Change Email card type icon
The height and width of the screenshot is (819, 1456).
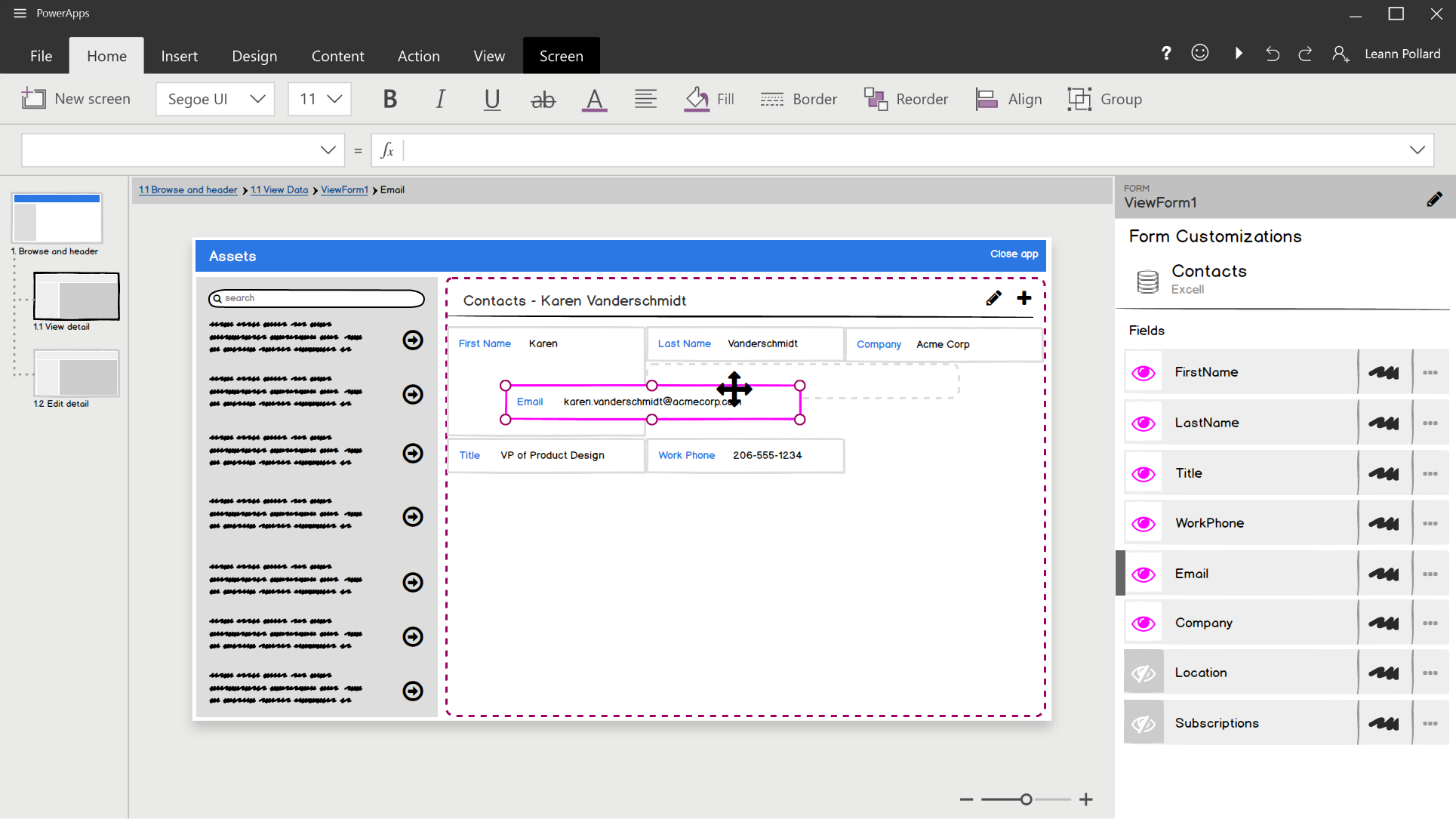pos(1384,574)
